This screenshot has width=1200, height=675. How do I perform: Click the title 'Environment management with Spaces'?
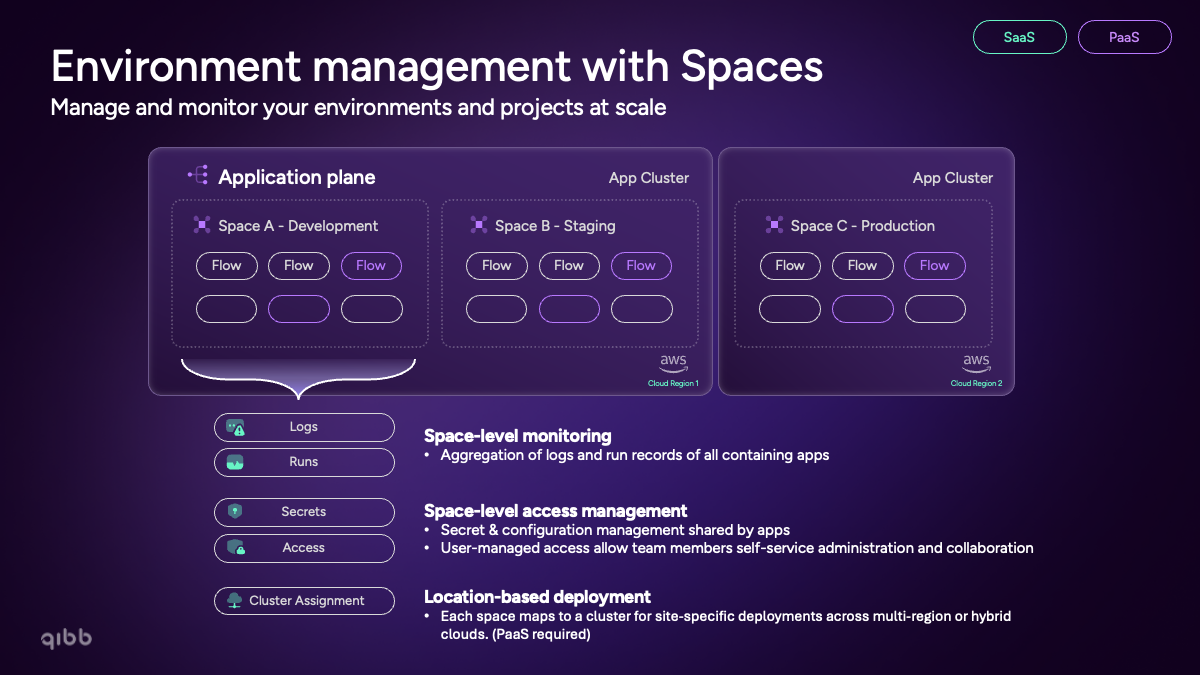pyautogui.click(x=437, y=66)
